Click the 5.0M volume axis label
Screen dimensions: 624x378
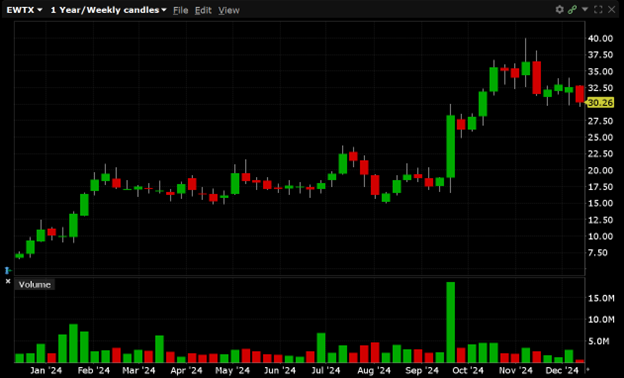click(x=599, y=341)
